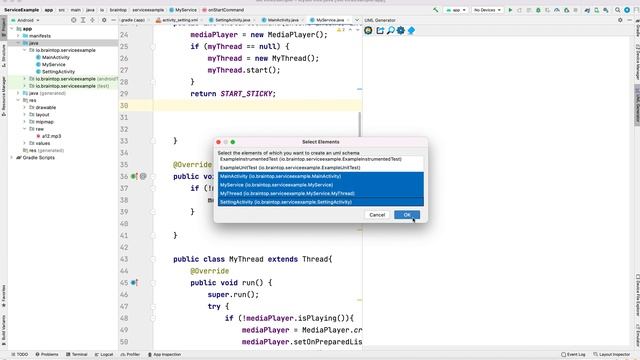Open the Logcat tool window
This screenshot has height=360, width=640.
tap(104, 354)
